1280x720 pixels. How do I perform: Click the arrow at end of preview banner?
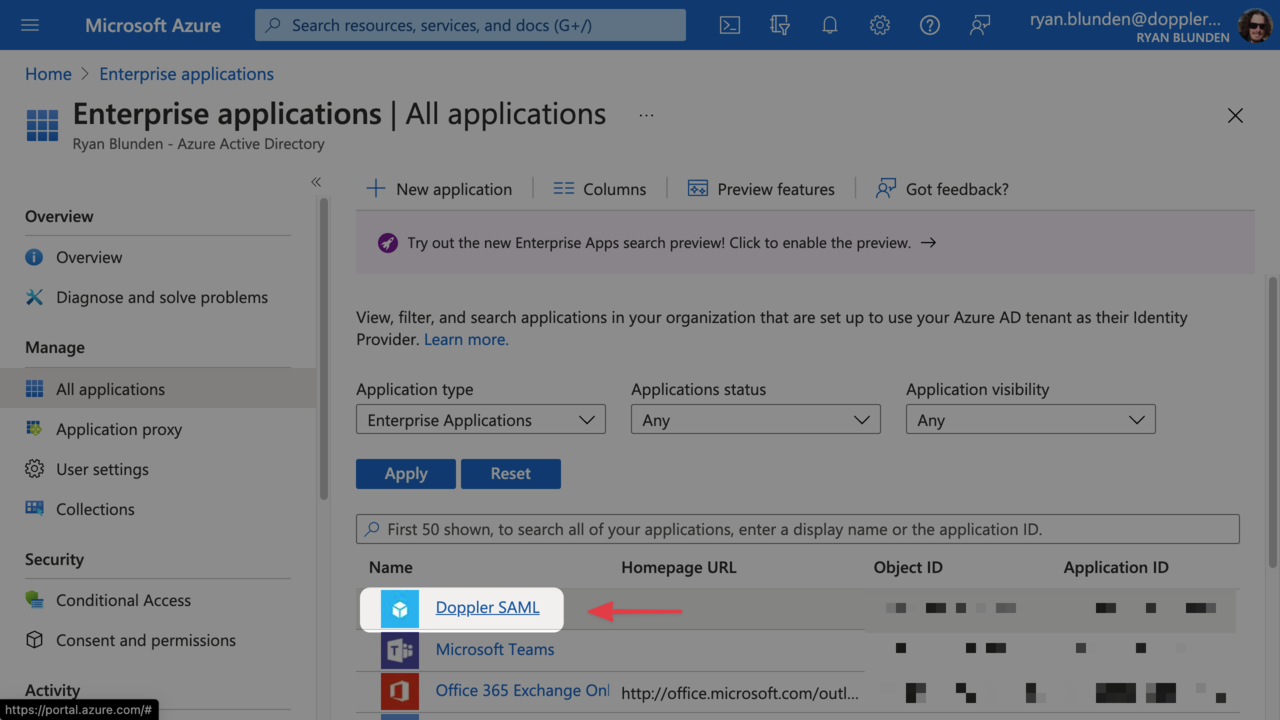(928, 243)
